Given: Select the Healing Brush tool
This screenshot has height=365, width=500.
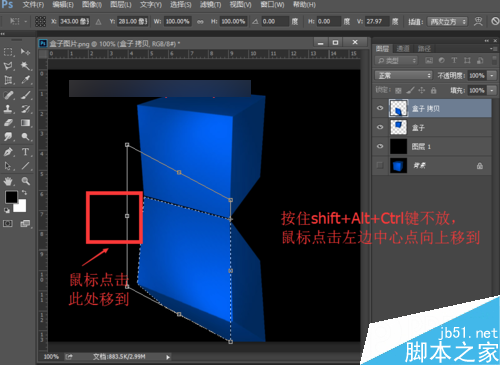Looking at the screenshot, I should click(x=8, y=95).
